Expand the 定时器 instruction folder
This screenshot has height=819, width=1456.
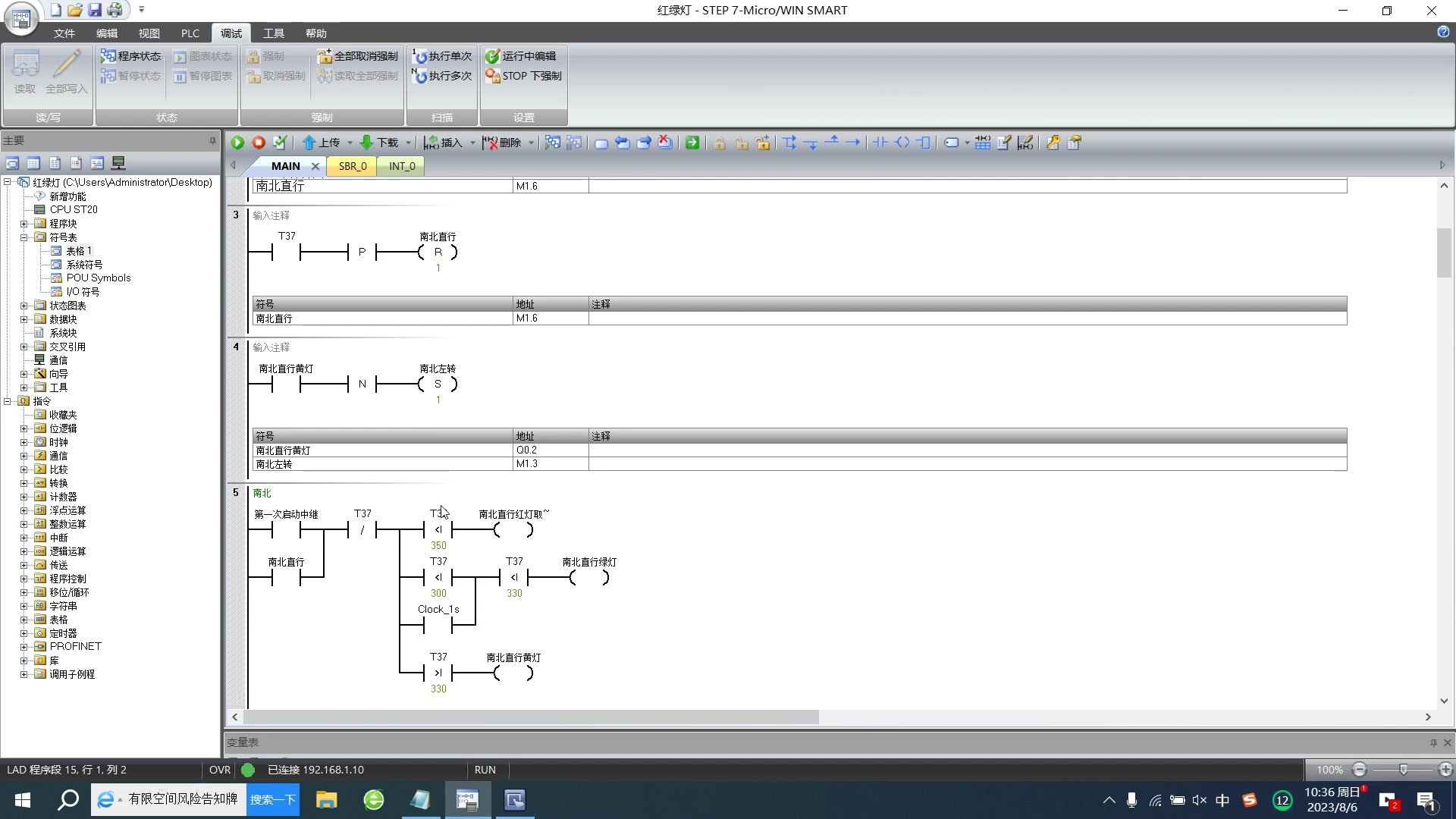pyautogui.click(x=24, y=633)
